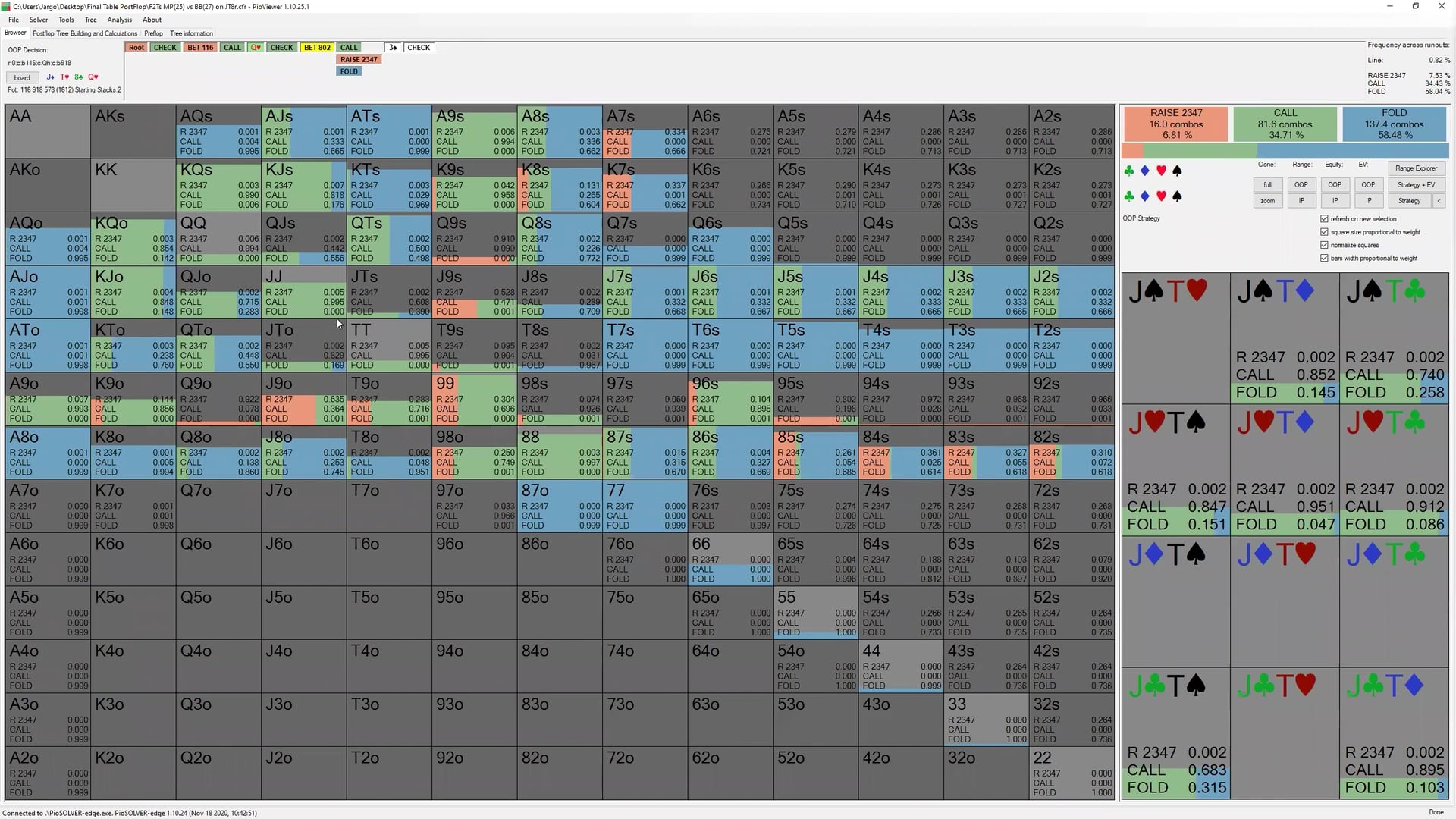This screenshot has height=819, width=1456.
Task: Collapse the panel with the < arrow button
Action: click(1439, 200)
